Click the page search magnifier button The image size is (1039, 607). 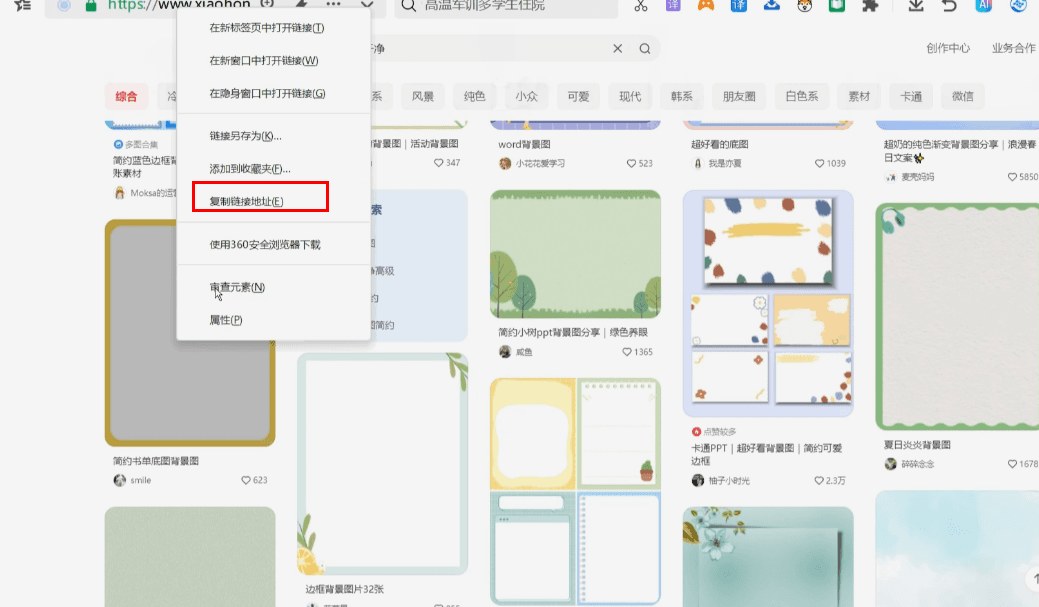tap(645, 48)
